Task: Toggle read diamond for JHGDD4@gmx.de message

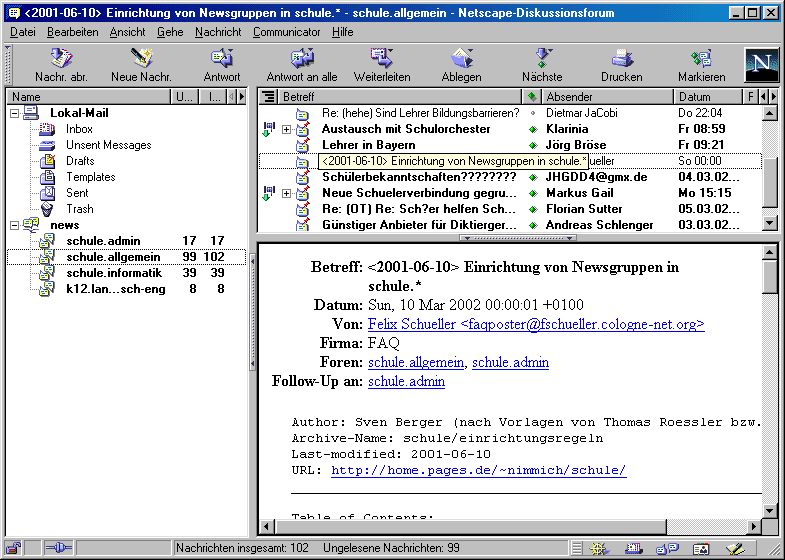Action: point(533,177)
